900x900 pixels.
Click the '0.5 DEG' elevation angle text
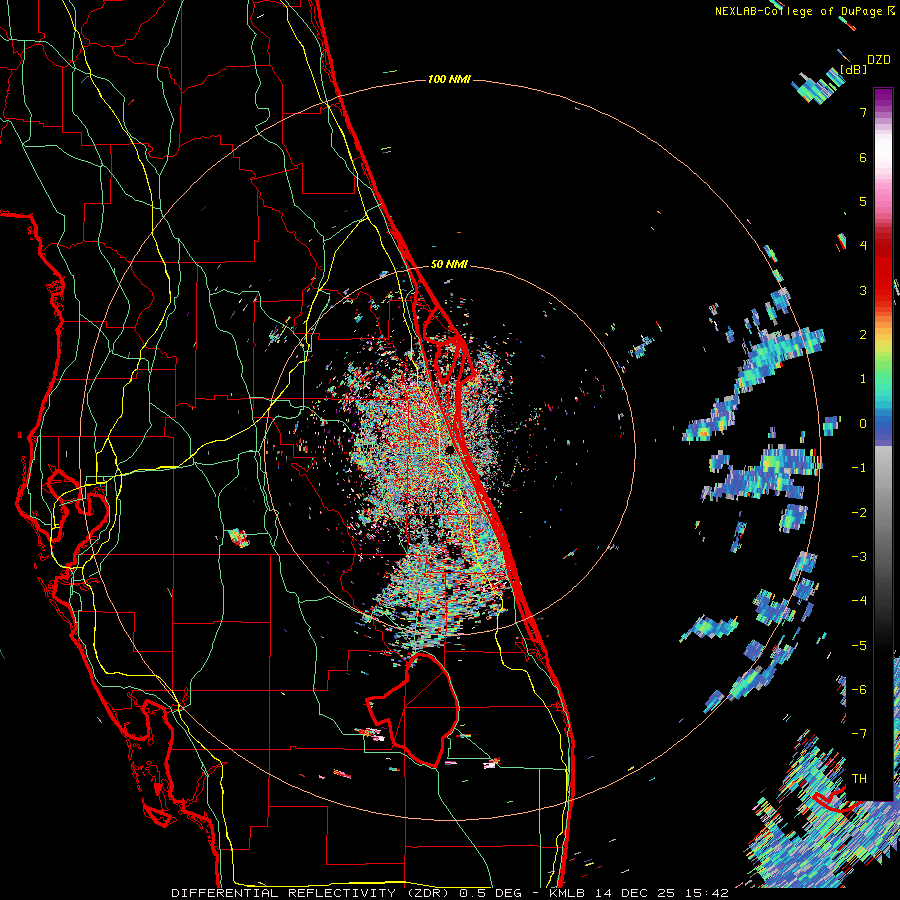pyautogui.click(x=490, y=893)
